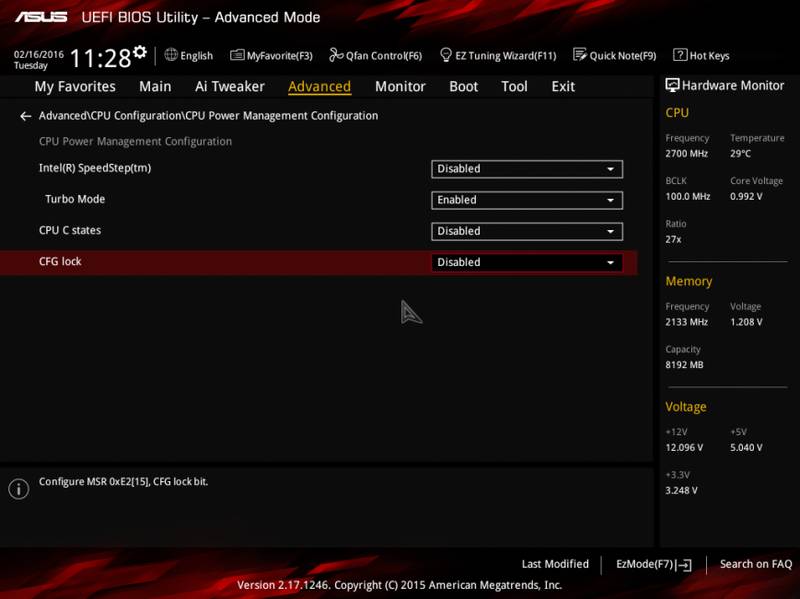The height and width of the screenshot is (599, 800).
Task: Click the EzMode exit arrow icon
Action: 684,565
